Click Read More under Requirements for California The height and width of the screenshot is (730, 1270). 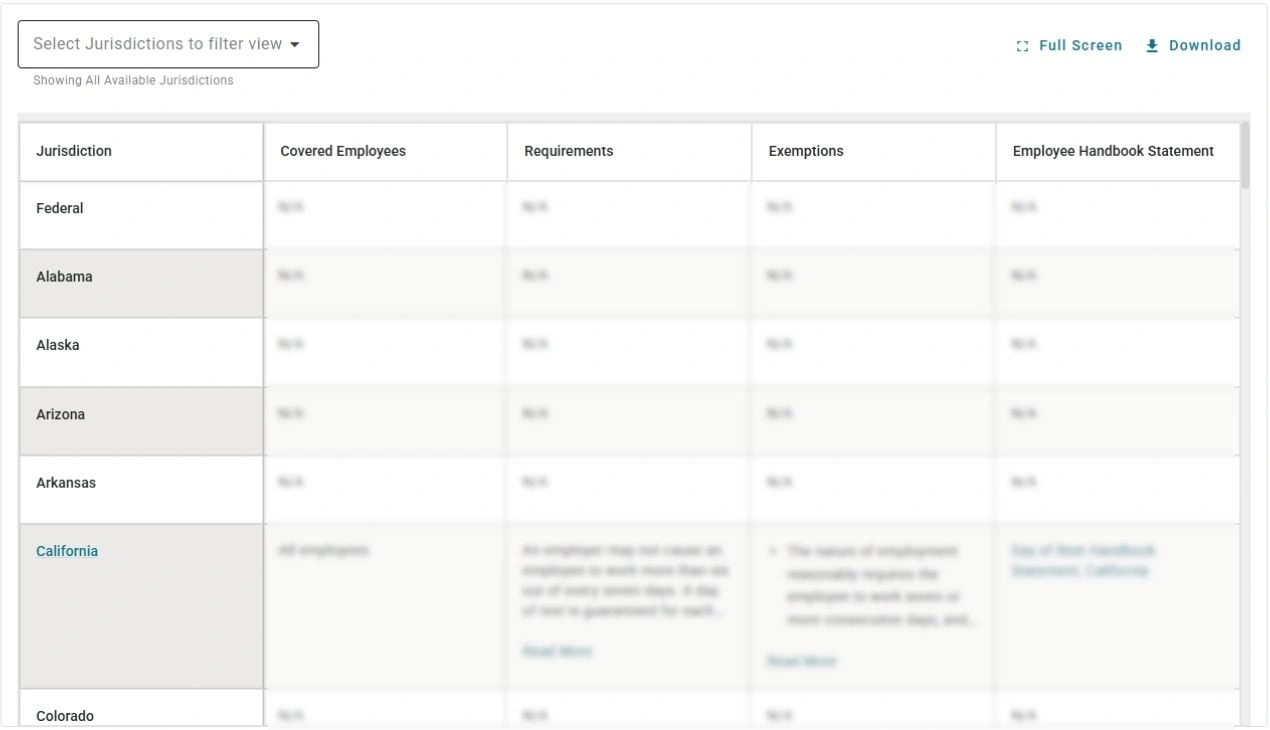pos(558,651)
